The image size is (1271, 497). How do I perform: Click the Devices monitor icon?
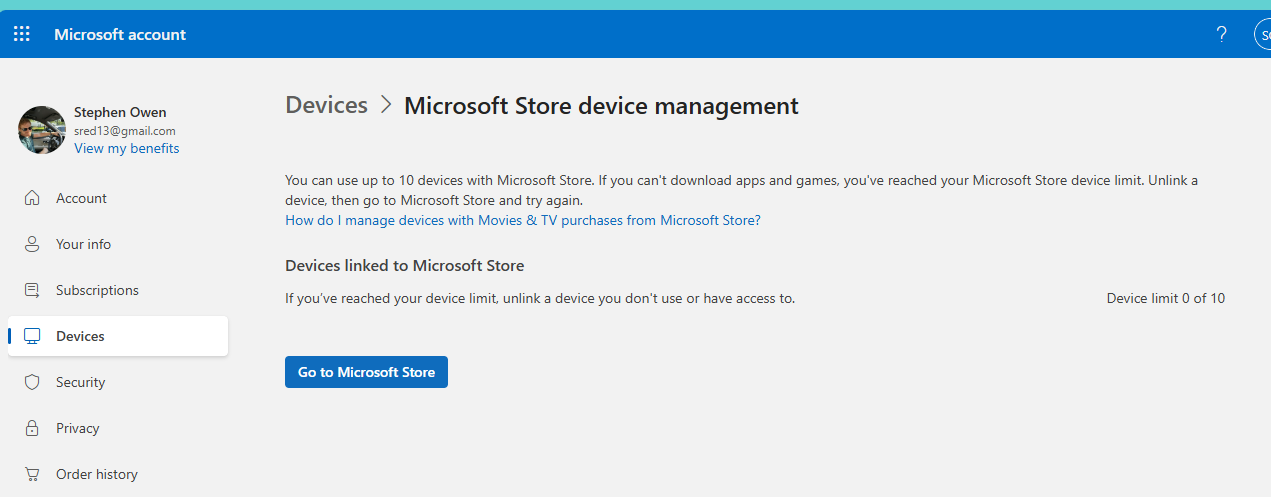point(32,336)
